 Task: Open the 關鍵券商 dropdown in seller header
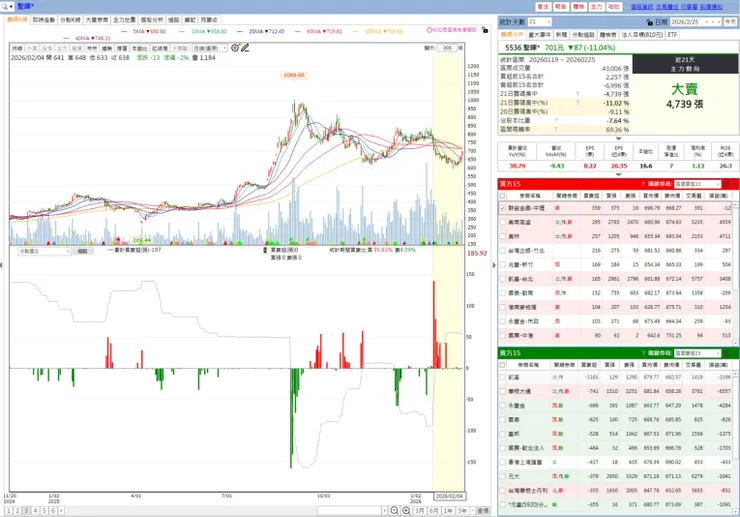pos(698,353)
